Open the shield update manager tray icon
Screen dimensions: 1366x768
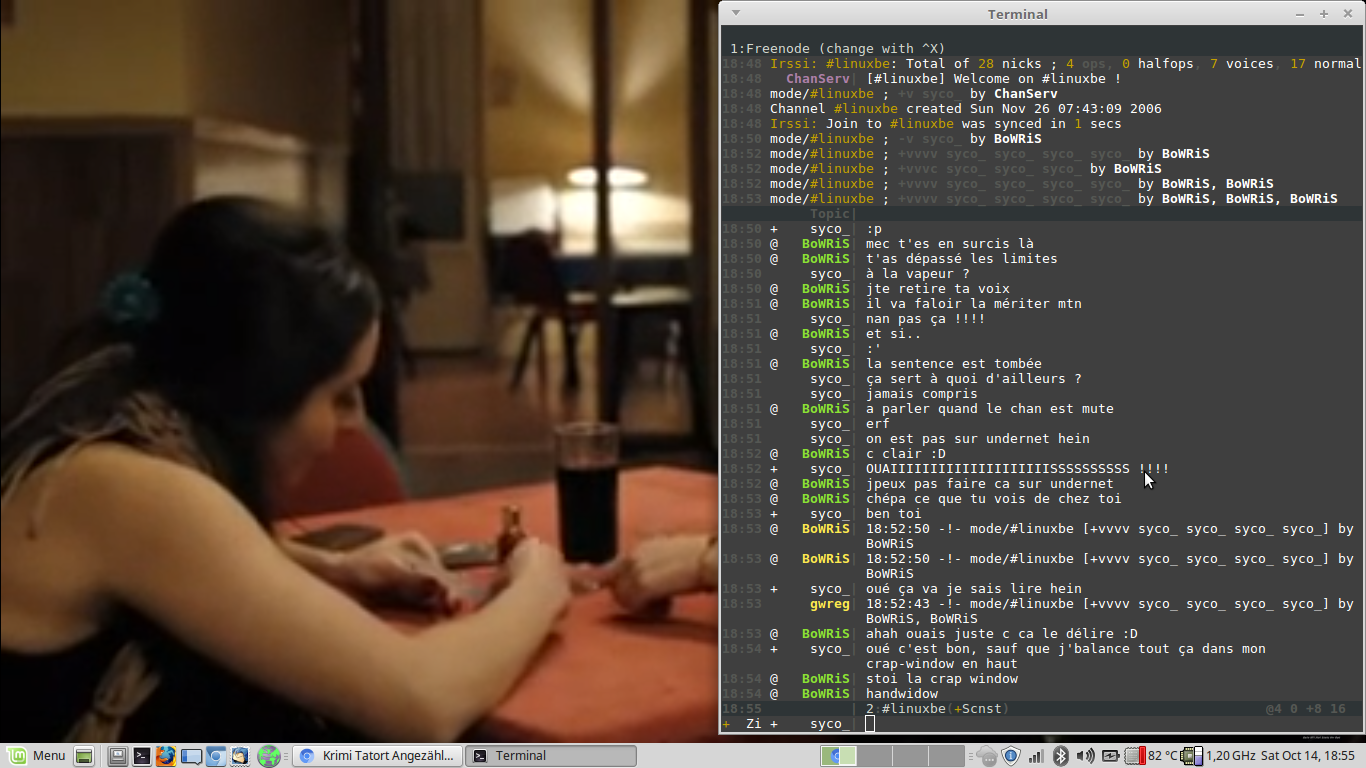coord(1011,756)
